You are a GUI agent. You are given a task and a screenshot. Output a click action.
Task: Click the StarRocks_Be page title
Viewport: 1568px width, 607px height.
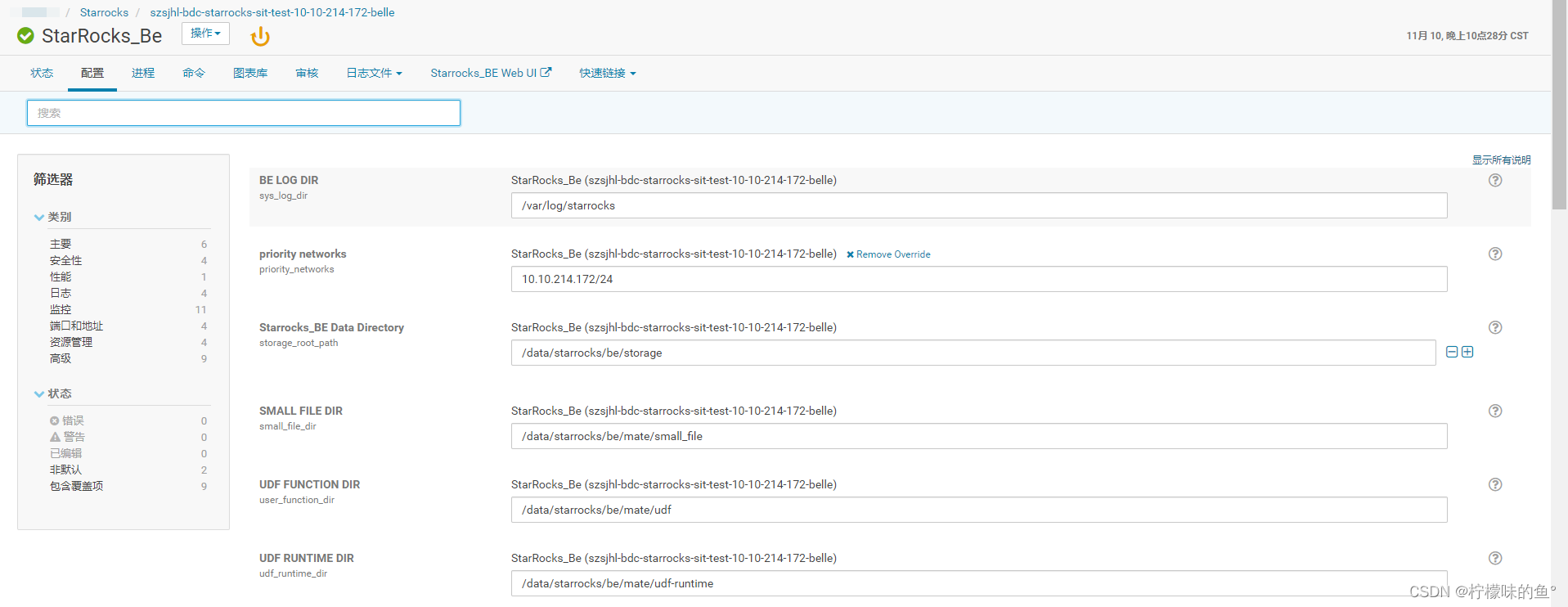click(x=101, y=36)
